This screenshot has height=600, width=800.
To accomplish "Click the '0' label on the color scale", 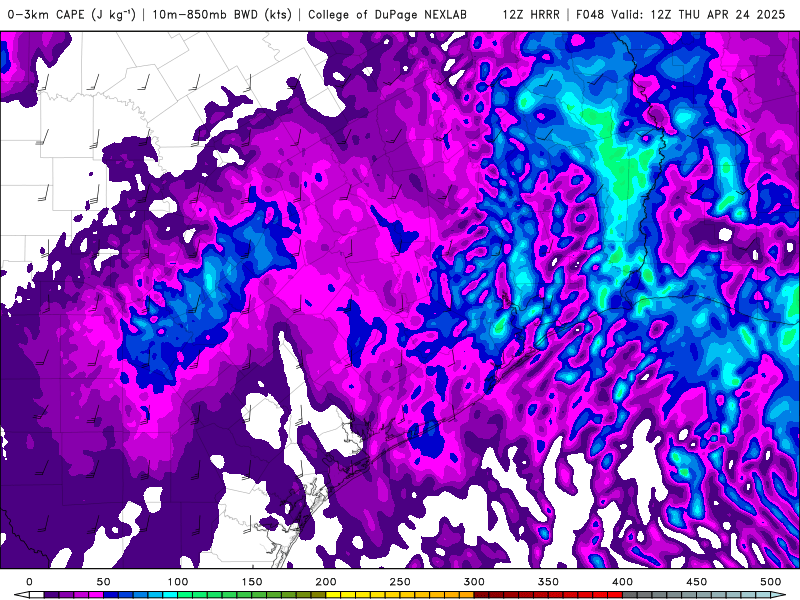I will tap(29, 582).
